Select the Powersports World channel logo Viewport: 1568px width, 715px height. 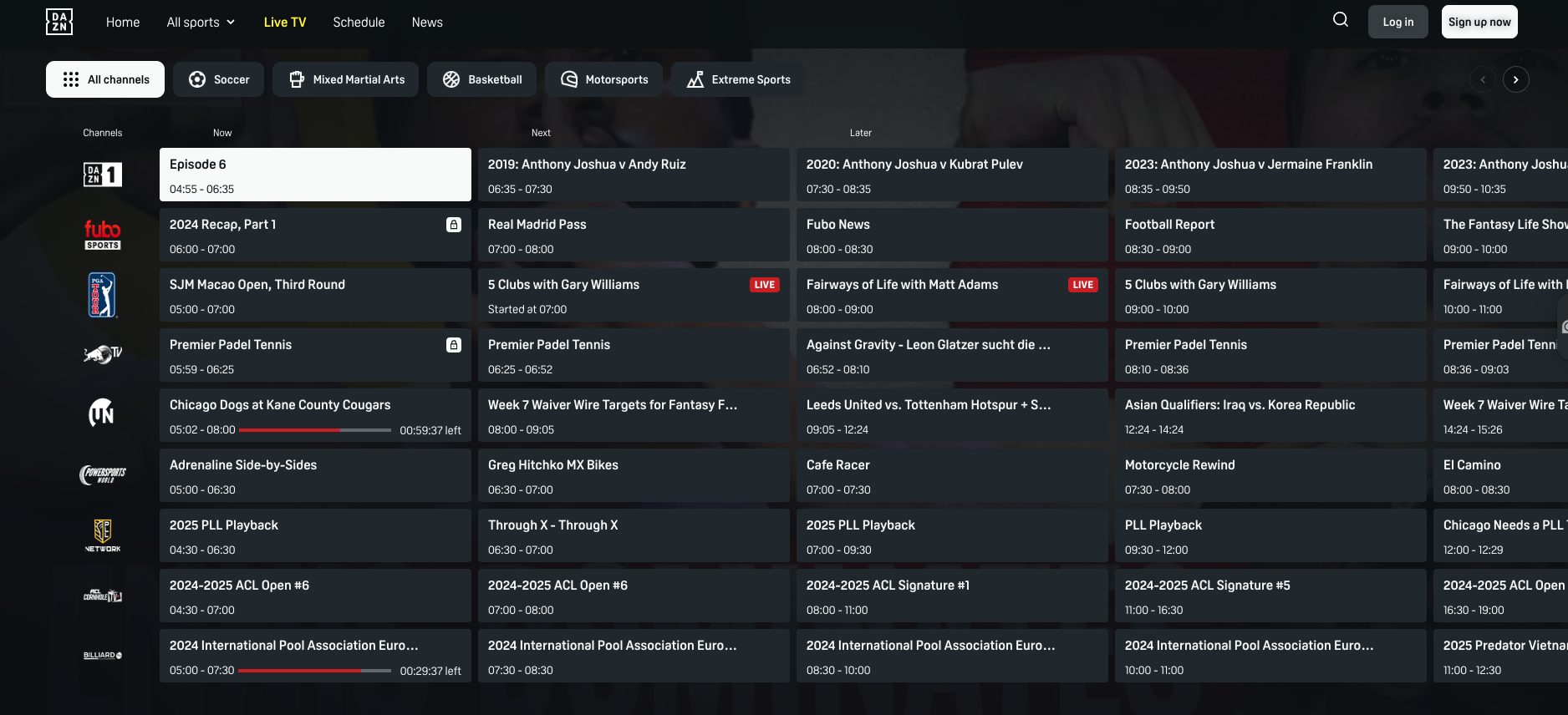(103, 475)
